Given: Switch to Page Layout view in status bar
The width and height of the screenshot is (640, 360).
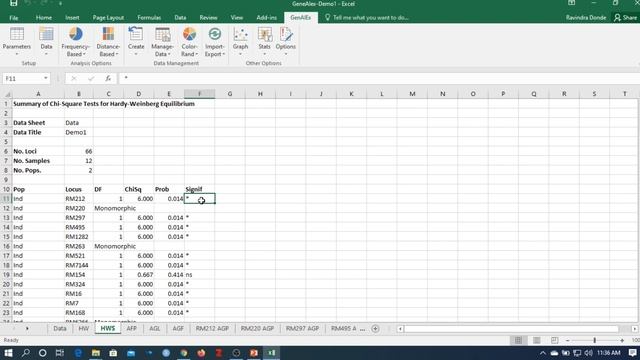Looking at the screenshot, I should click(536, 340).
